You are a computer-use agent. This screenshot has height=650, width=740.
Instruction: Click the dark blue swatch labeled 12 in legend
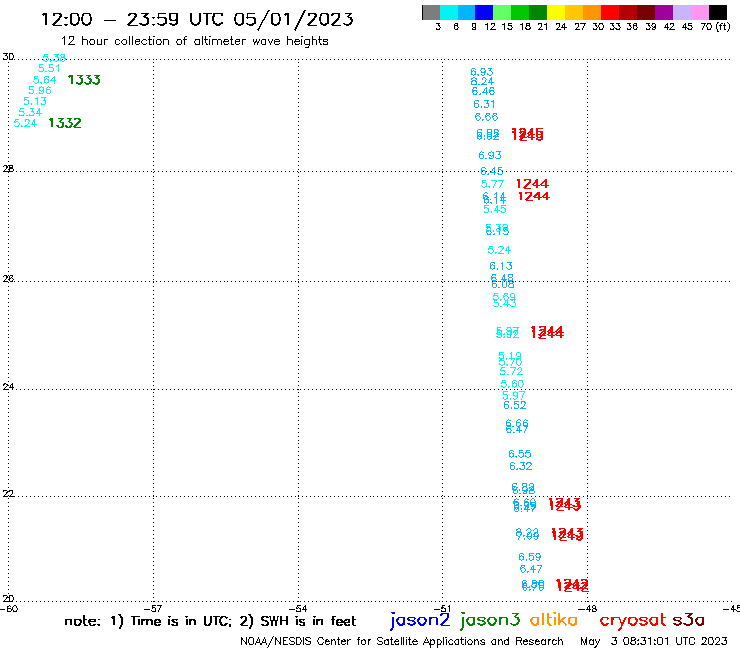pos(484,12)
